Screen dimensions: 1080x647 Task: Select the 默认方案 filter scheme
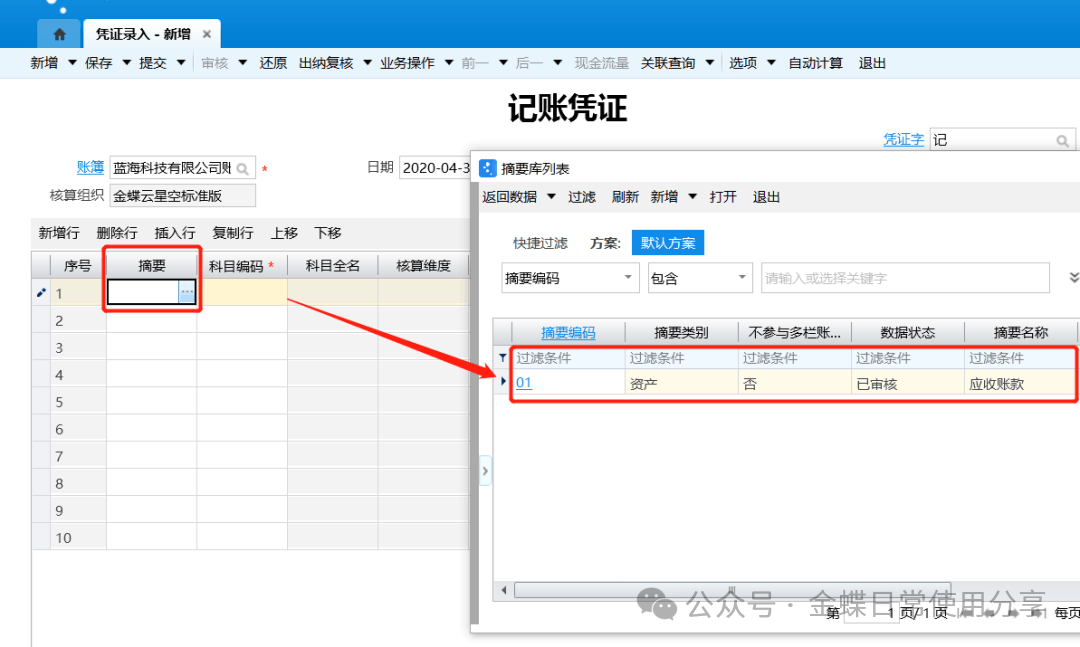[668, 243]
